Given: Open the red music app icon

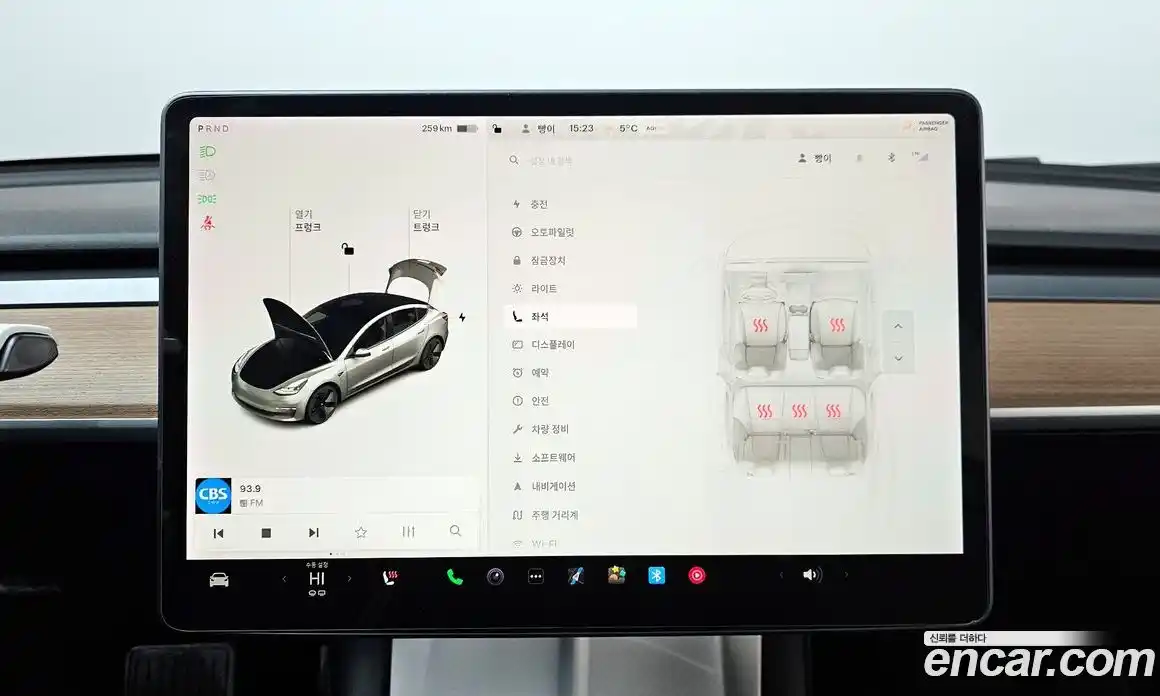Looking at the screenshot, I should [x=696, y=575].
